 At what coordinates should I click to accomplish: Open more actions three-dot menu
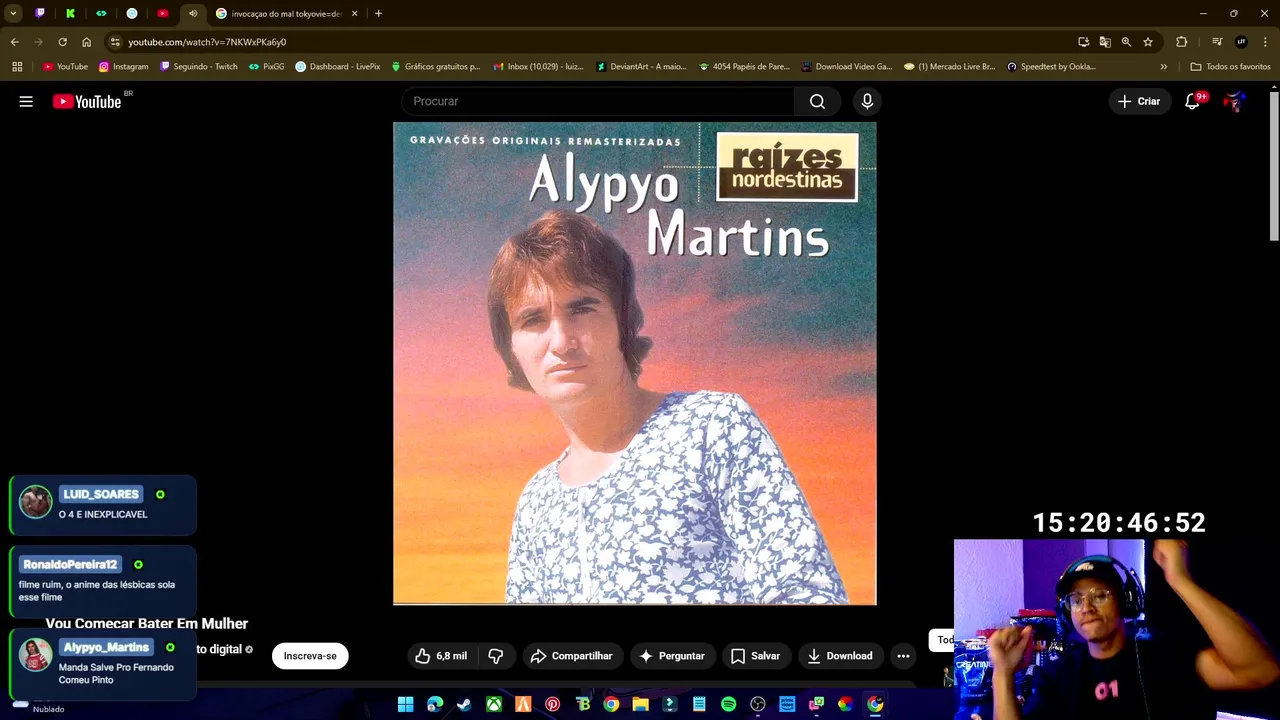[x=903, y=656]
